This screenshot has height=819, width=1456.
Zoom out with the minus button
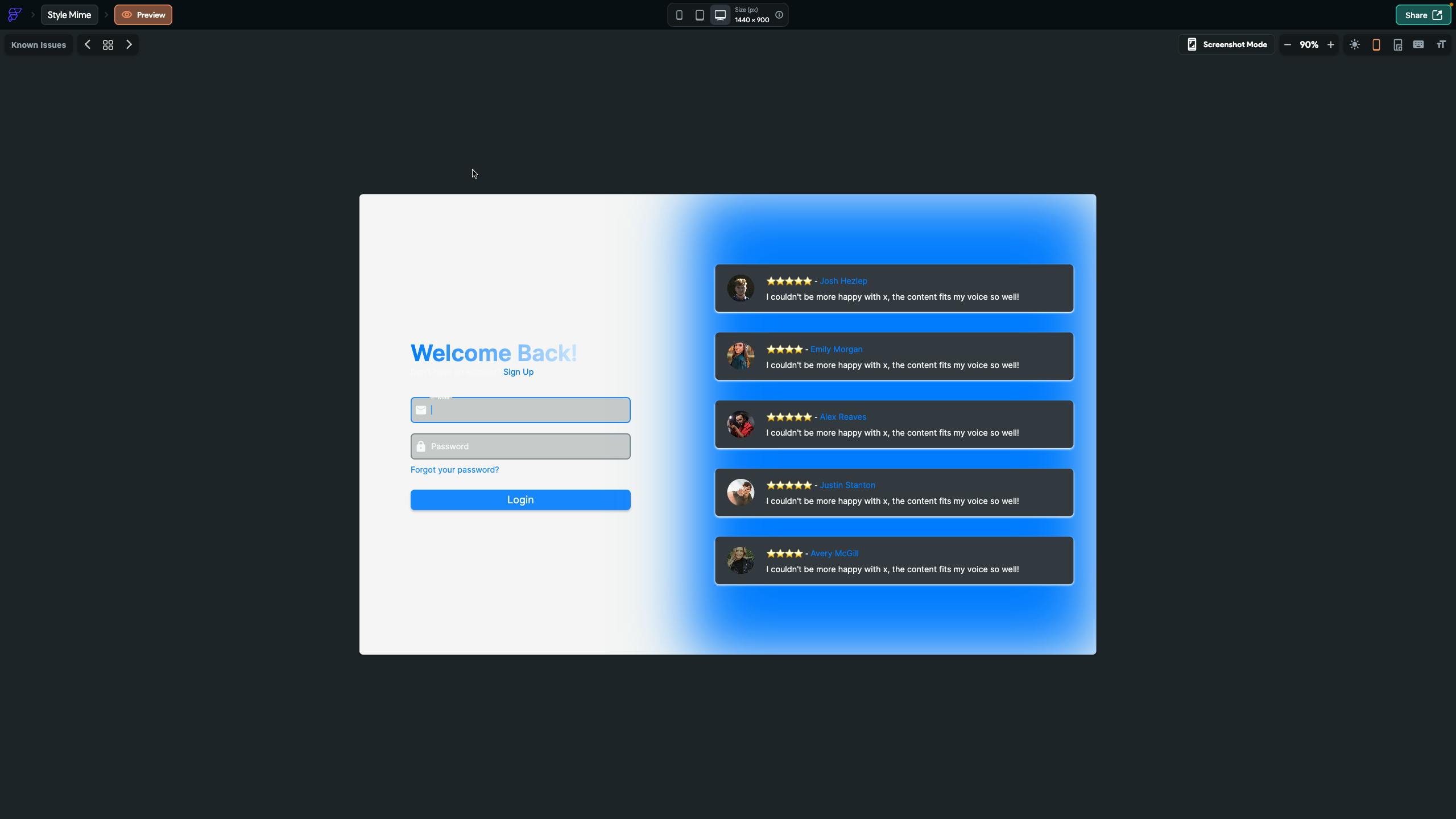pyautogui.click(x=1288, y=44)
